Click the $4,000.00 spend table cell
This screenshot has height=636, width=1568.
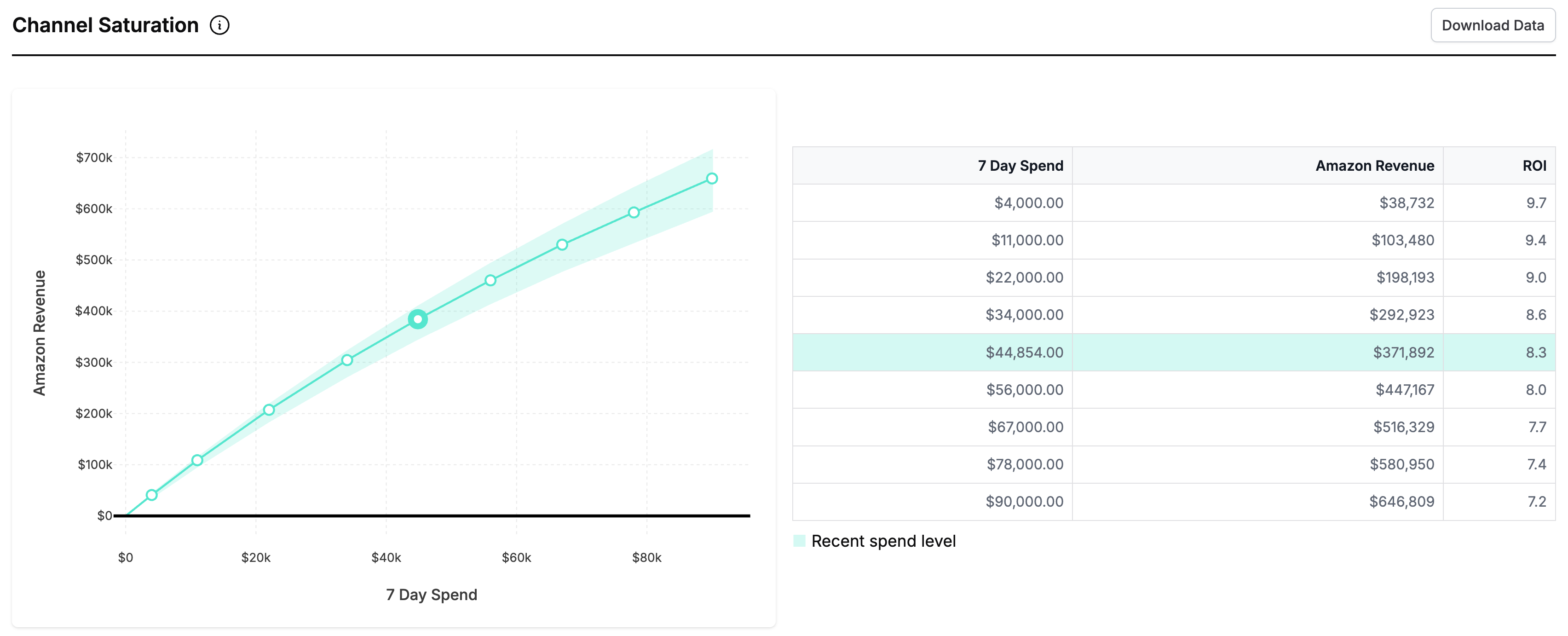click(1028, 202)
